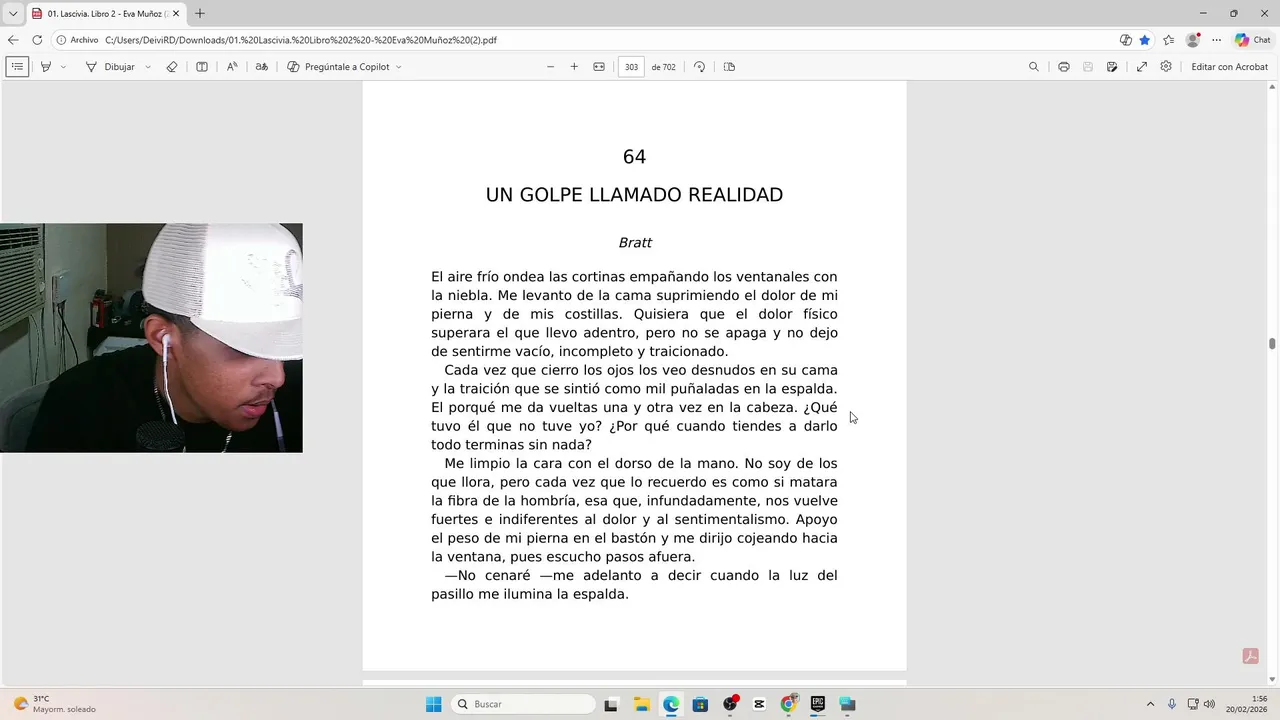This screenshot has width=1280, height=720.
Task: Click chapter number 64
Action: point(634,157)
